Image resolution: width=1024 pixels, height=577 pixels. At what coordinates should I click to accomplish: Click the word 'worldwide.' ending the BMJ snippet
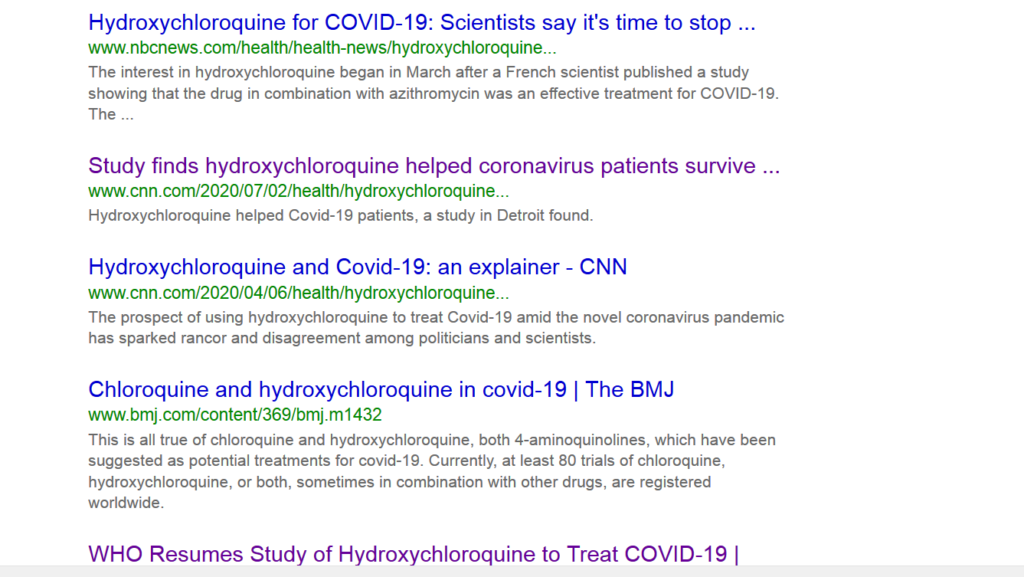pyautogui.click(x=126, y=503)
